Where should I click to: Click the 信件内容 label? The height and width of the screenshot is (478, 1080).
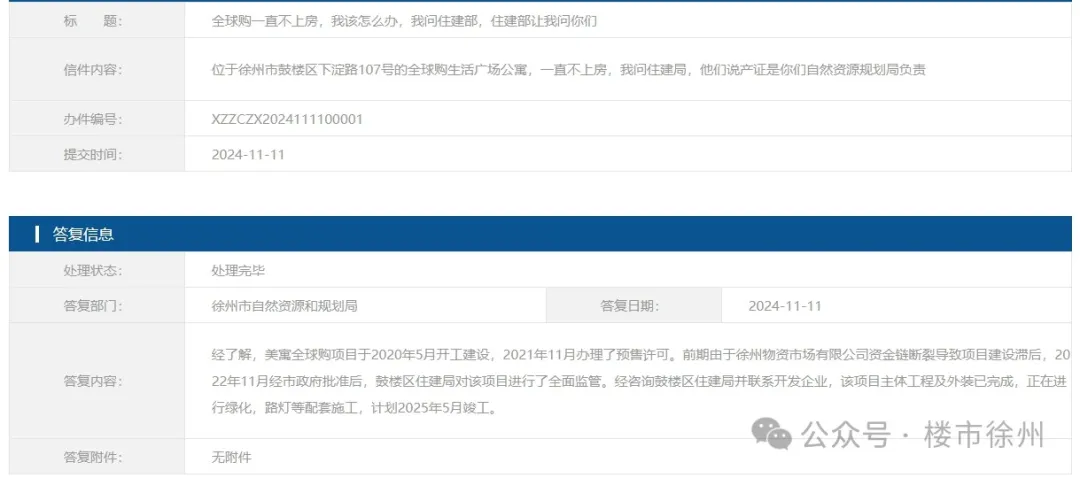[92, 70]
